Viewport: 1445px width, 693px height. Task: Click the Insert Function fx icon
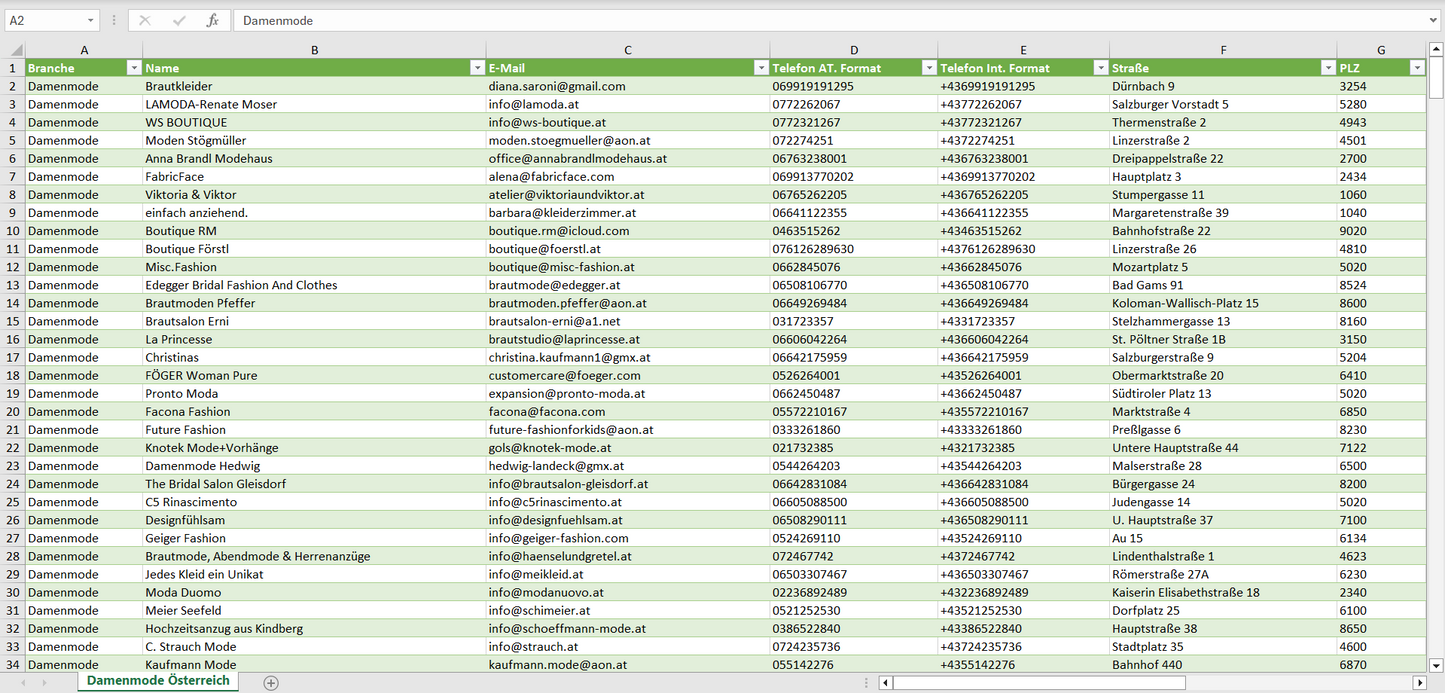click(x=212, y=20)
